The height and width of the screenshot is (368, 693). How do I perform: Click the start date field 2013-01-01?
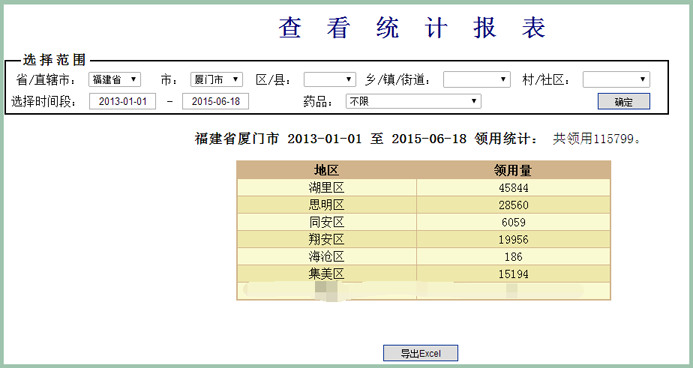[x=122, y=101]
